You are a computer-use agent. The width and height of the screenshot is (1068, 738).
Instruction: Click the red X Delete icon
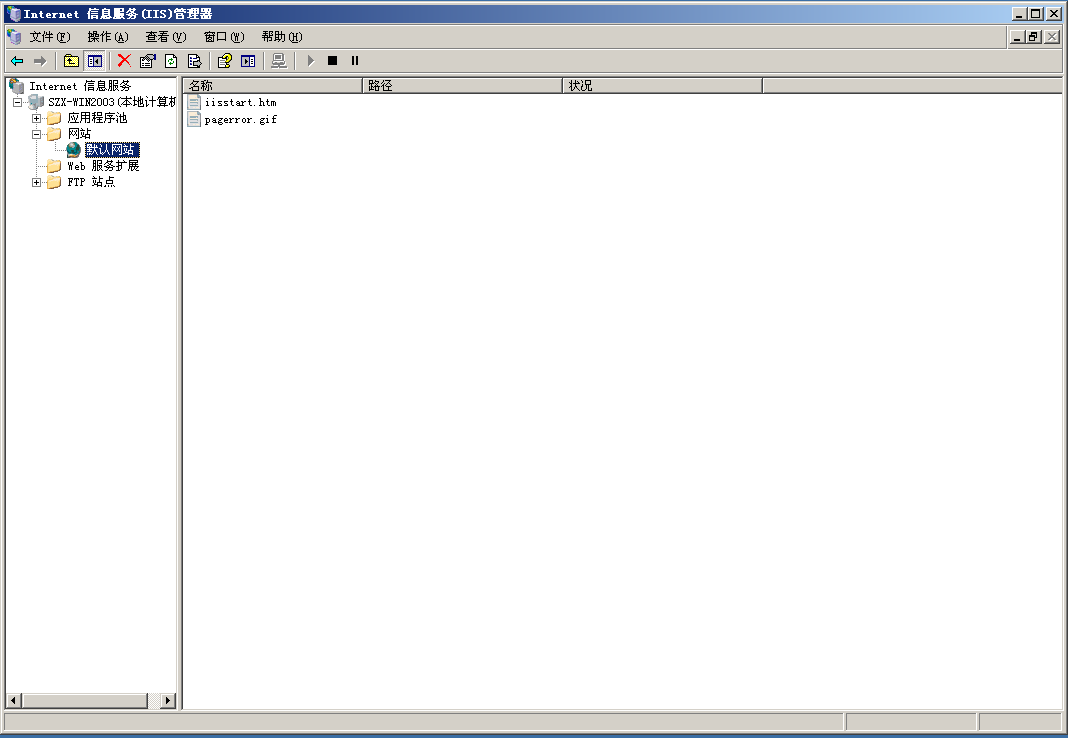(x=124, y=61)
